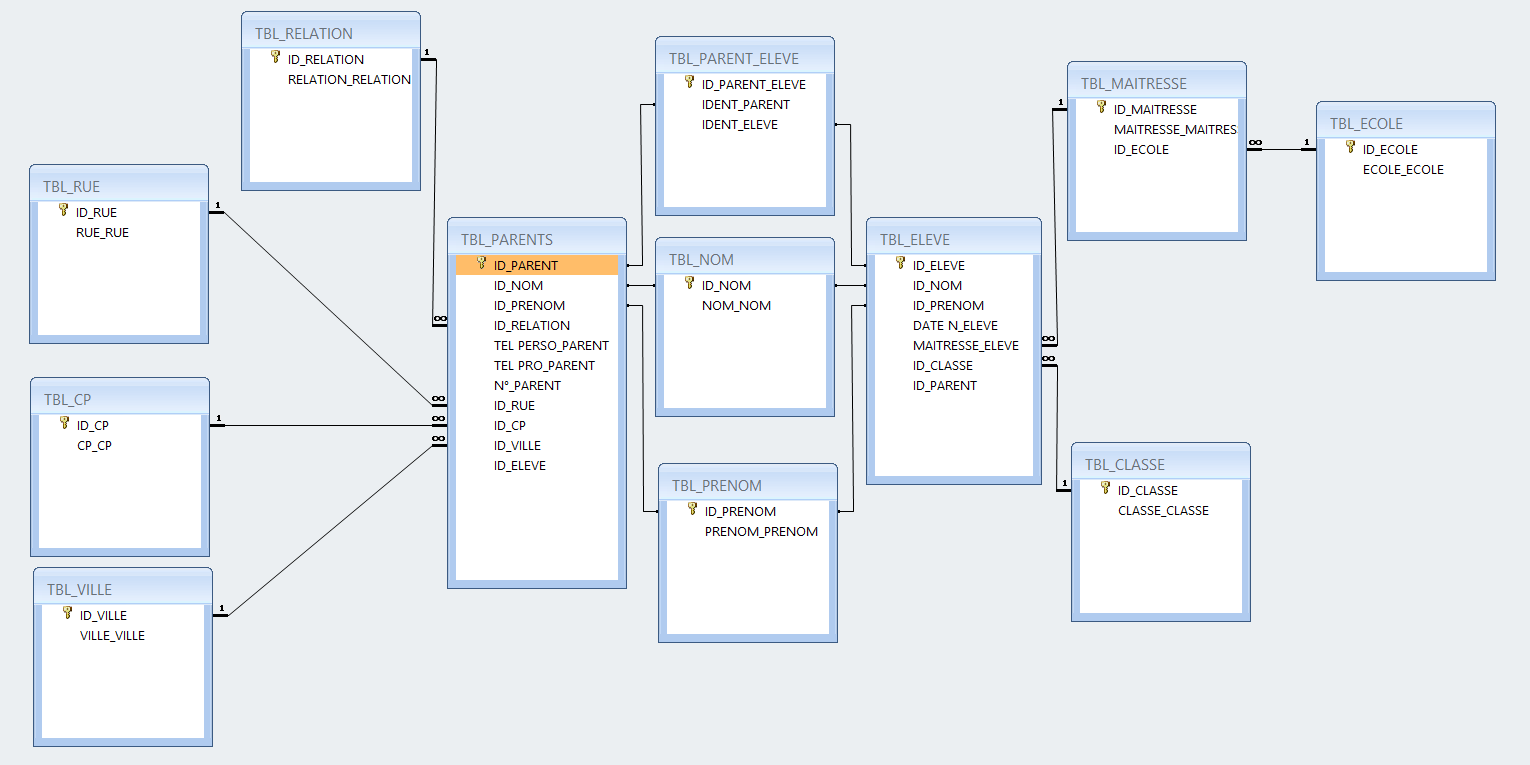Image resolution: width=1530 pixels, height=765 pixels.
Task: Select the TBL_ELEVE table header
Action: coord(954,239)
